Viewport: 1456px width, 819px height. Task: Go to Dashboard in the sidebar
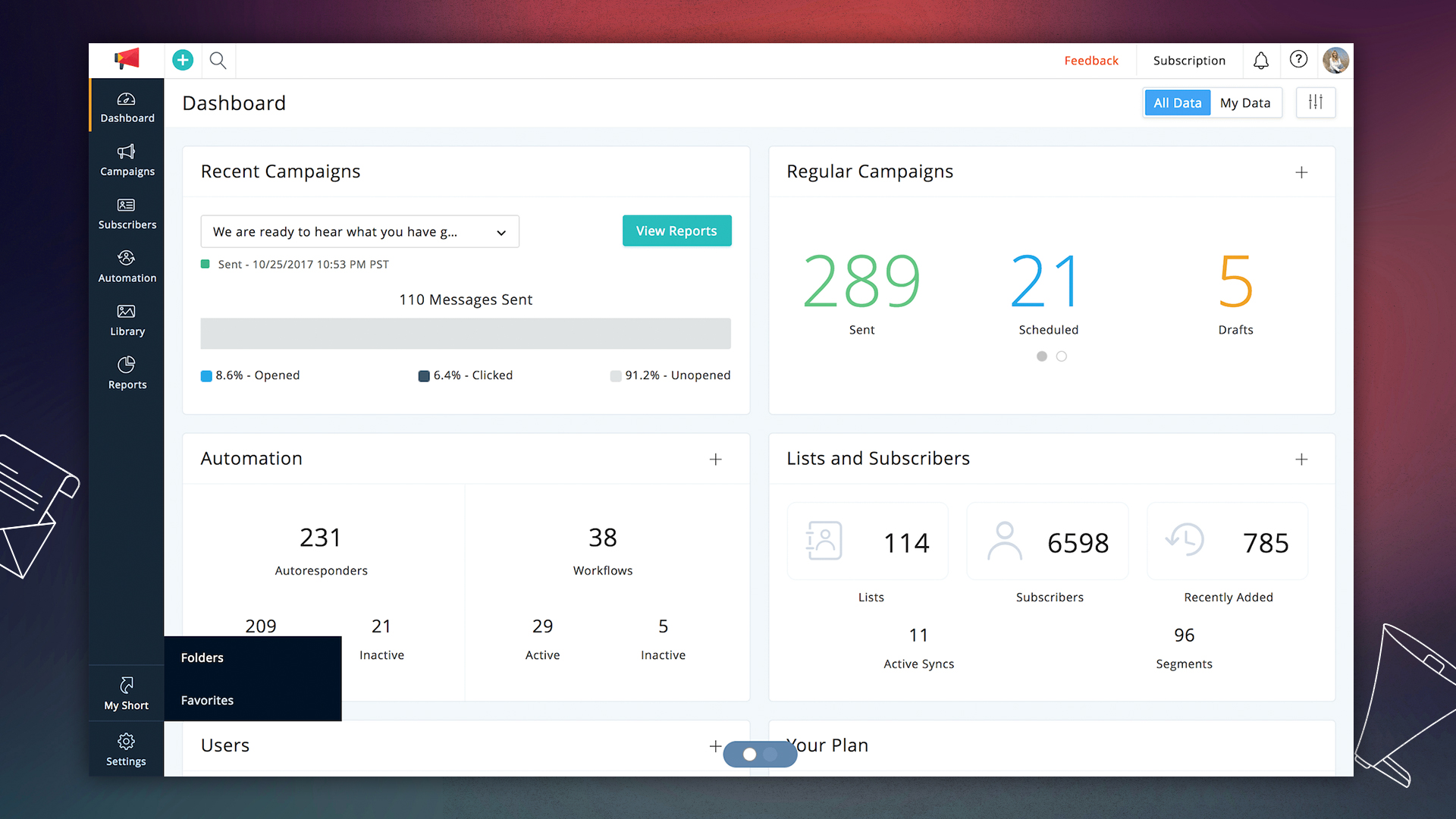point(127,107)
